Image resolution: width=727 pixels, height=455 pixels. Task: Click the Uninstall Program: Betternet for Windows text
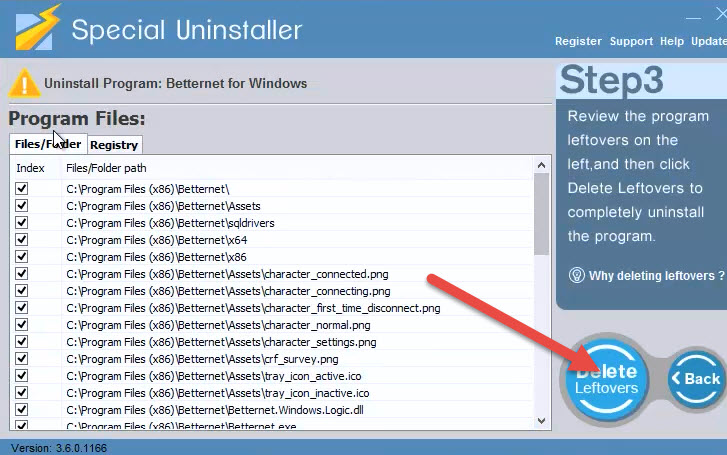[175, 83]
